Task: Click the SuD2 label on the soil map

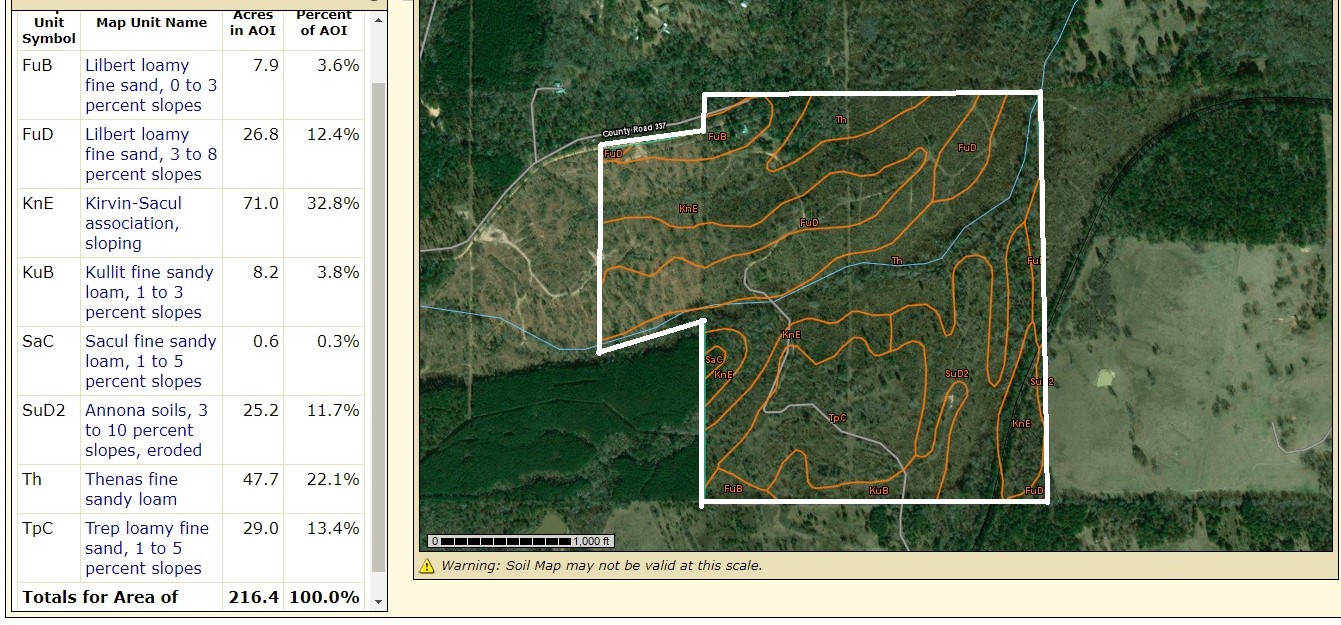Action: 957,374
